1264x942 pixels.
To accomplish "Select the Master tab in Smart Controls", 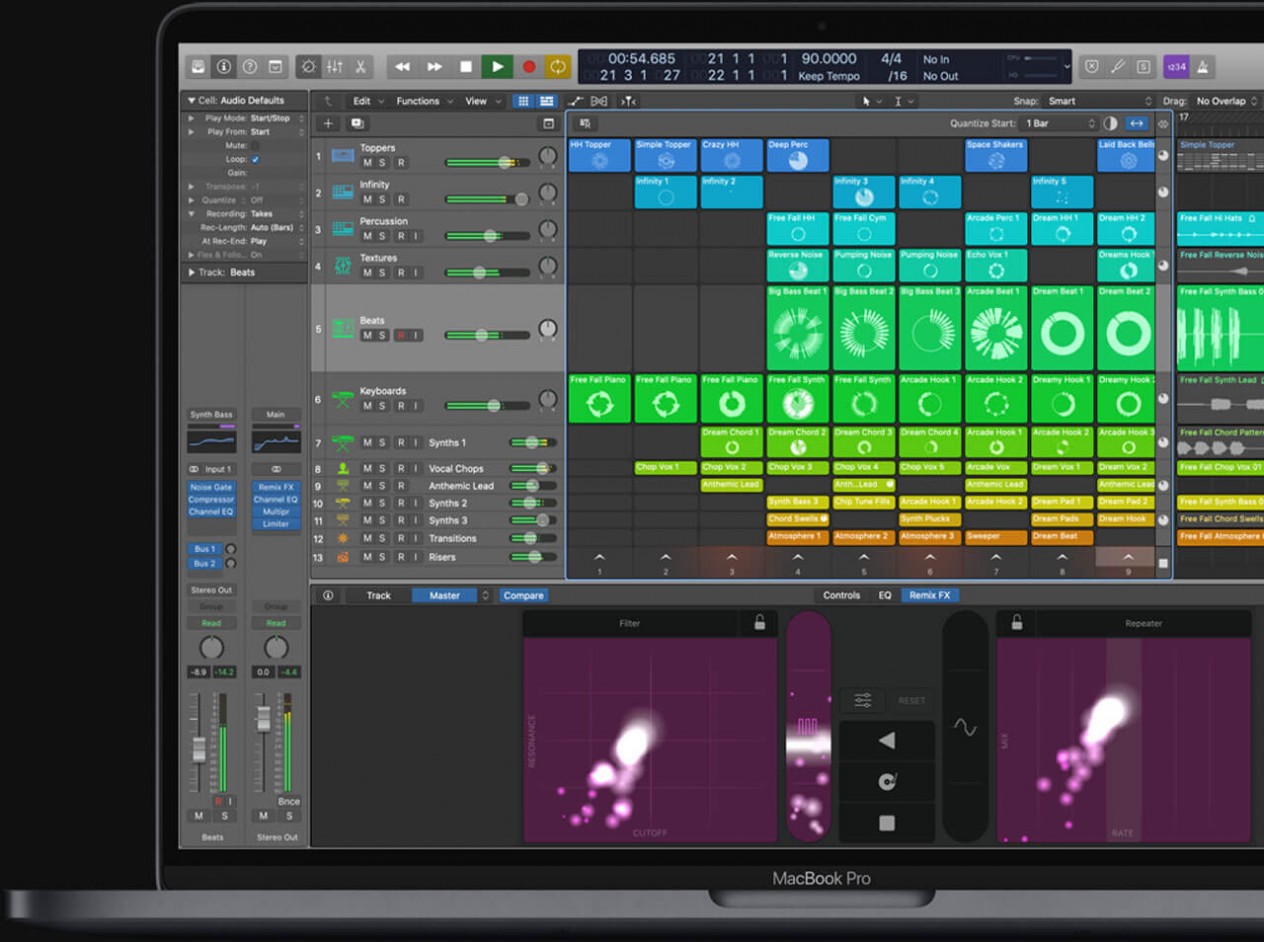I will [445, 595].
